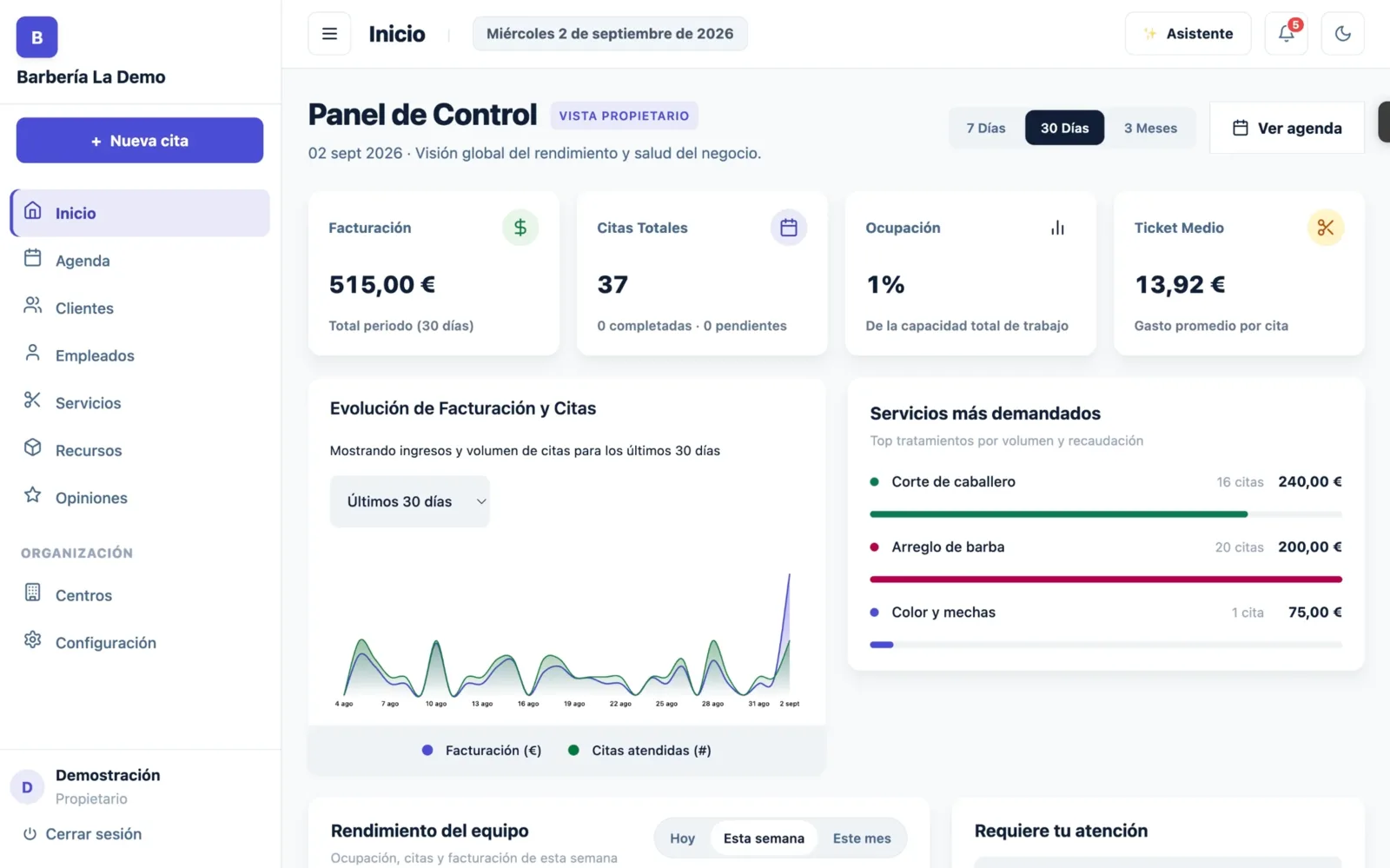Select the 30 Días period
Screen dimensions: 1390x868
pyautogui.click(x=1064, y=128)
